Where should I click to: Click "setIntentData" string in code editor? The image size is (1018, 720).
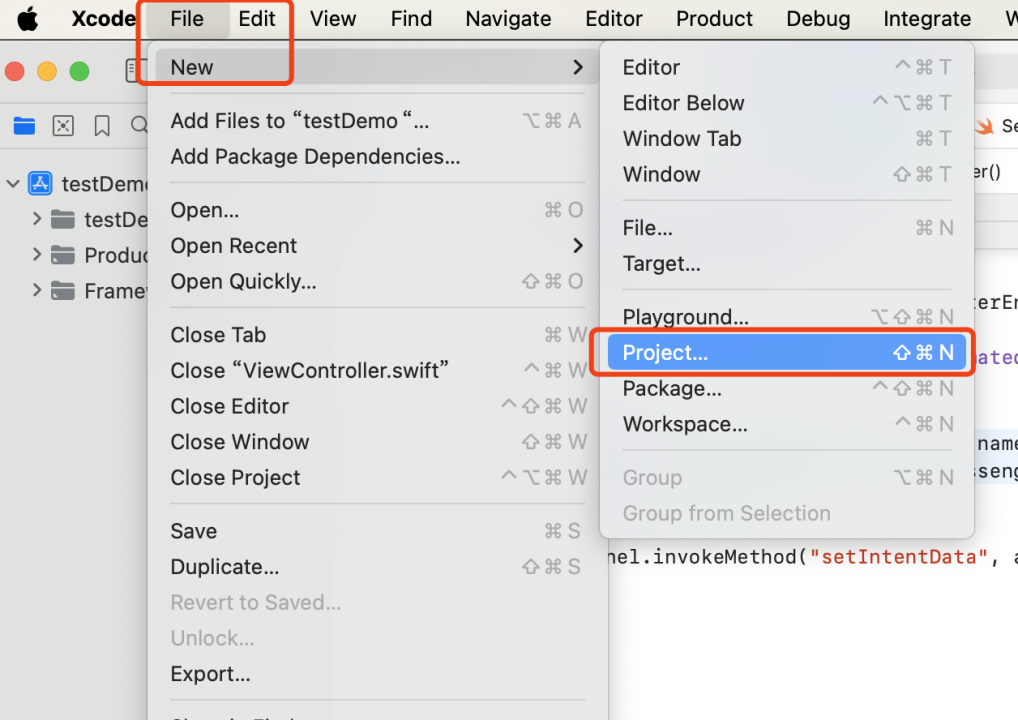tap(899, 557)
